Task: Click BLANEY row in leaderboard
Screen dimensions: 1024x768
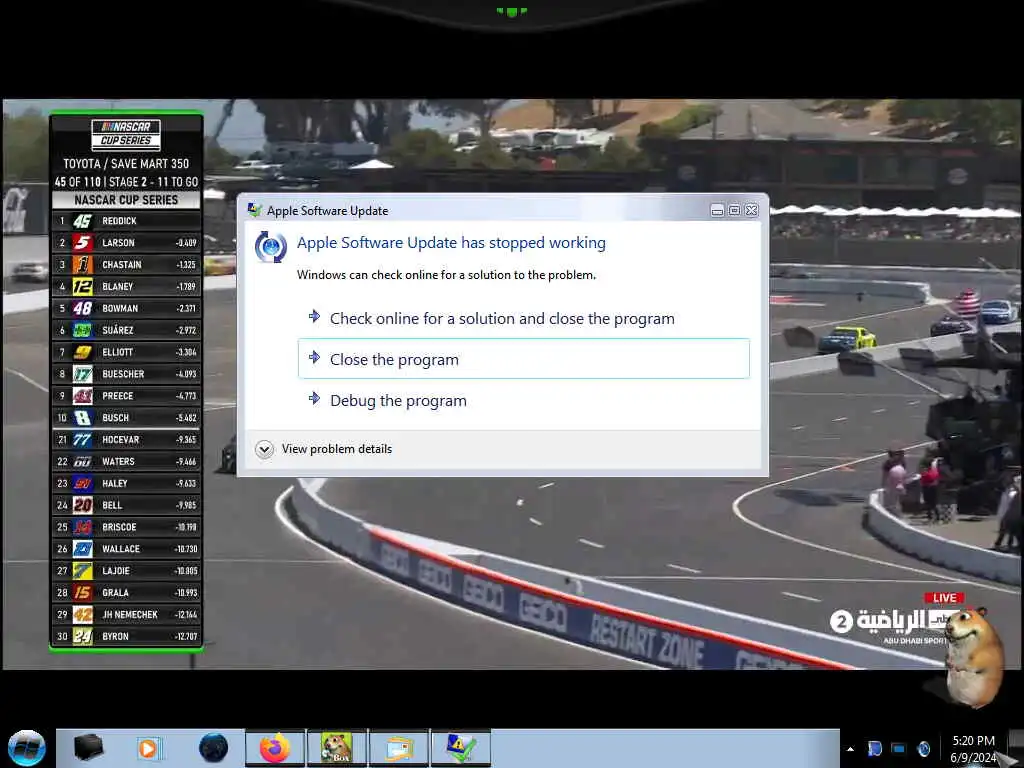Action: coord(126,286)
